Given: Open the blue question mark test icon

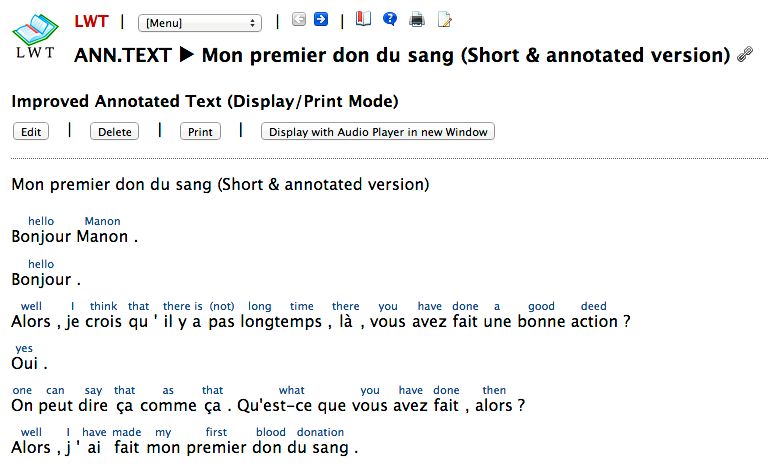Looking at the screenshot, I should 390,19.
